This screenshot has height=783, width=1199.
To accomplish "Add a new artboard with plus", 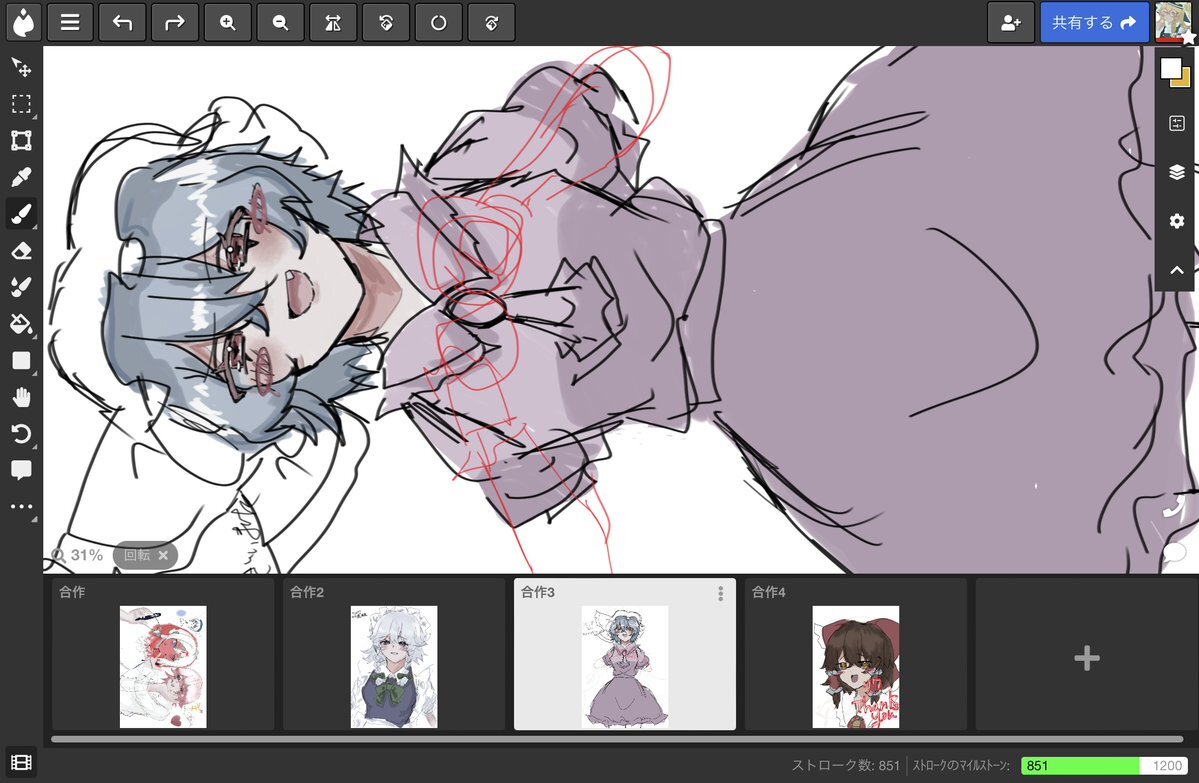I will (x=1087, y=658).
